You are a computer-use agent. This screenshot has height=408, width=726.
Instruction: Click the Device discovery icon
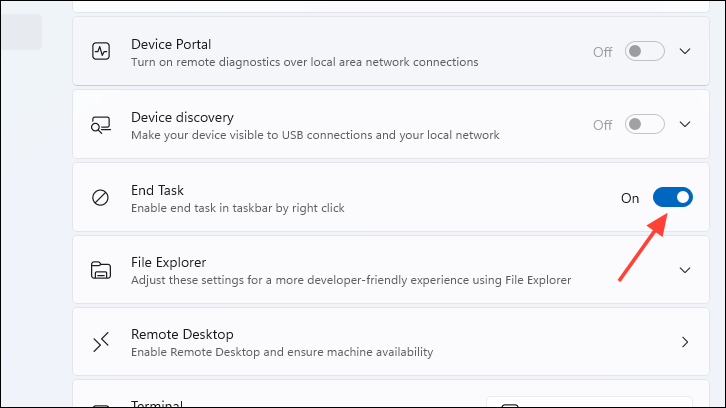[x=100, y=125]
